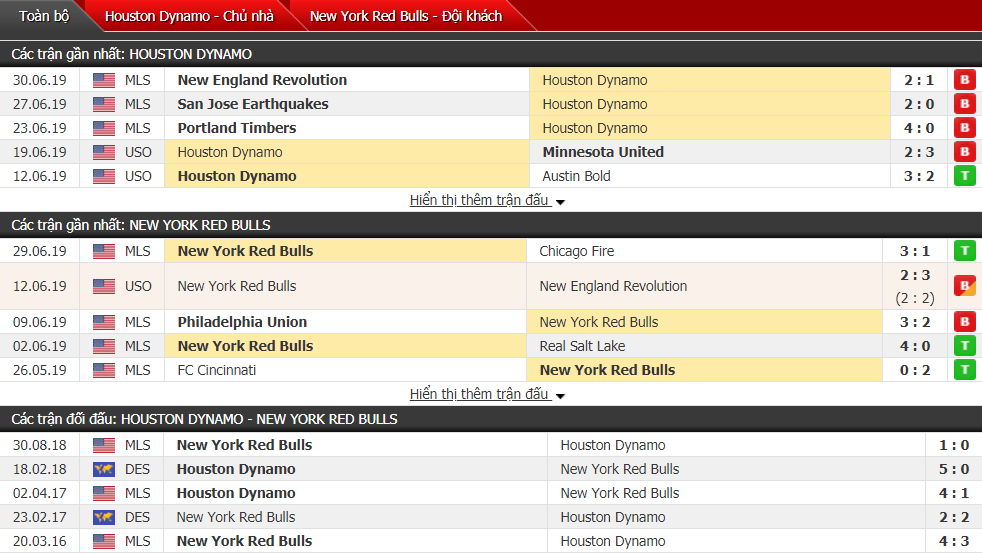Screen dimensions: 982x553
Task: Click USO league label on 19.06.19
Action: [x=138, y=152]
